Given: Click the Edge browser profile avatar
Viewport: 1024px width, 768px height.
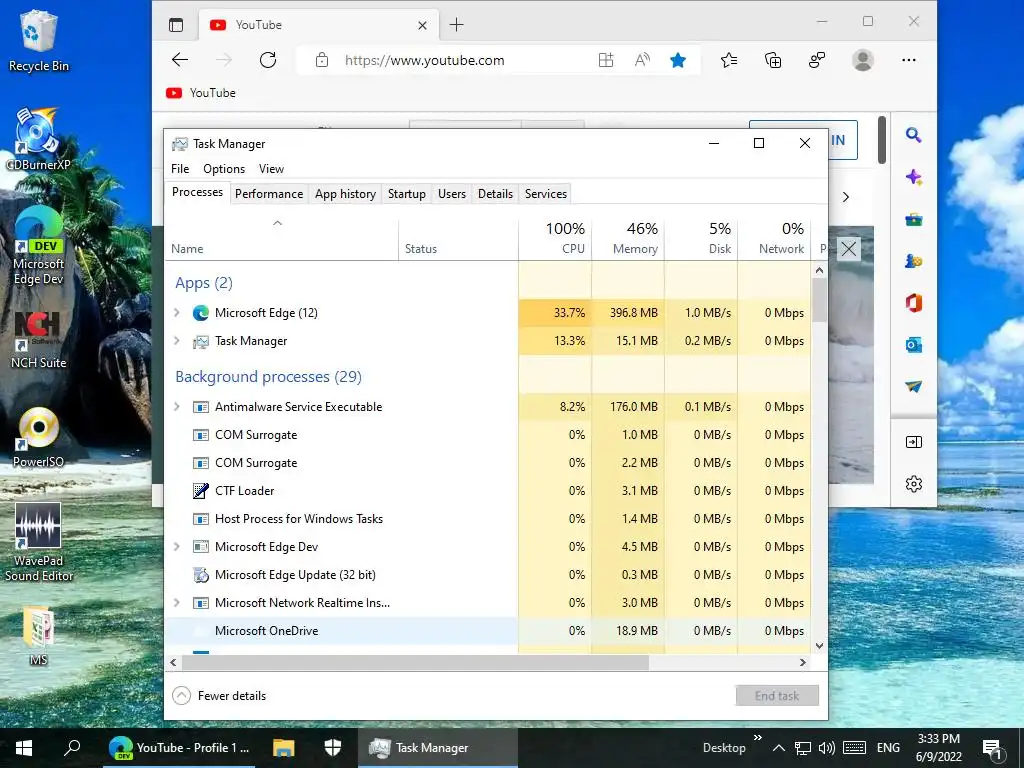Looking at the screenshot, I should click(863, 60).
